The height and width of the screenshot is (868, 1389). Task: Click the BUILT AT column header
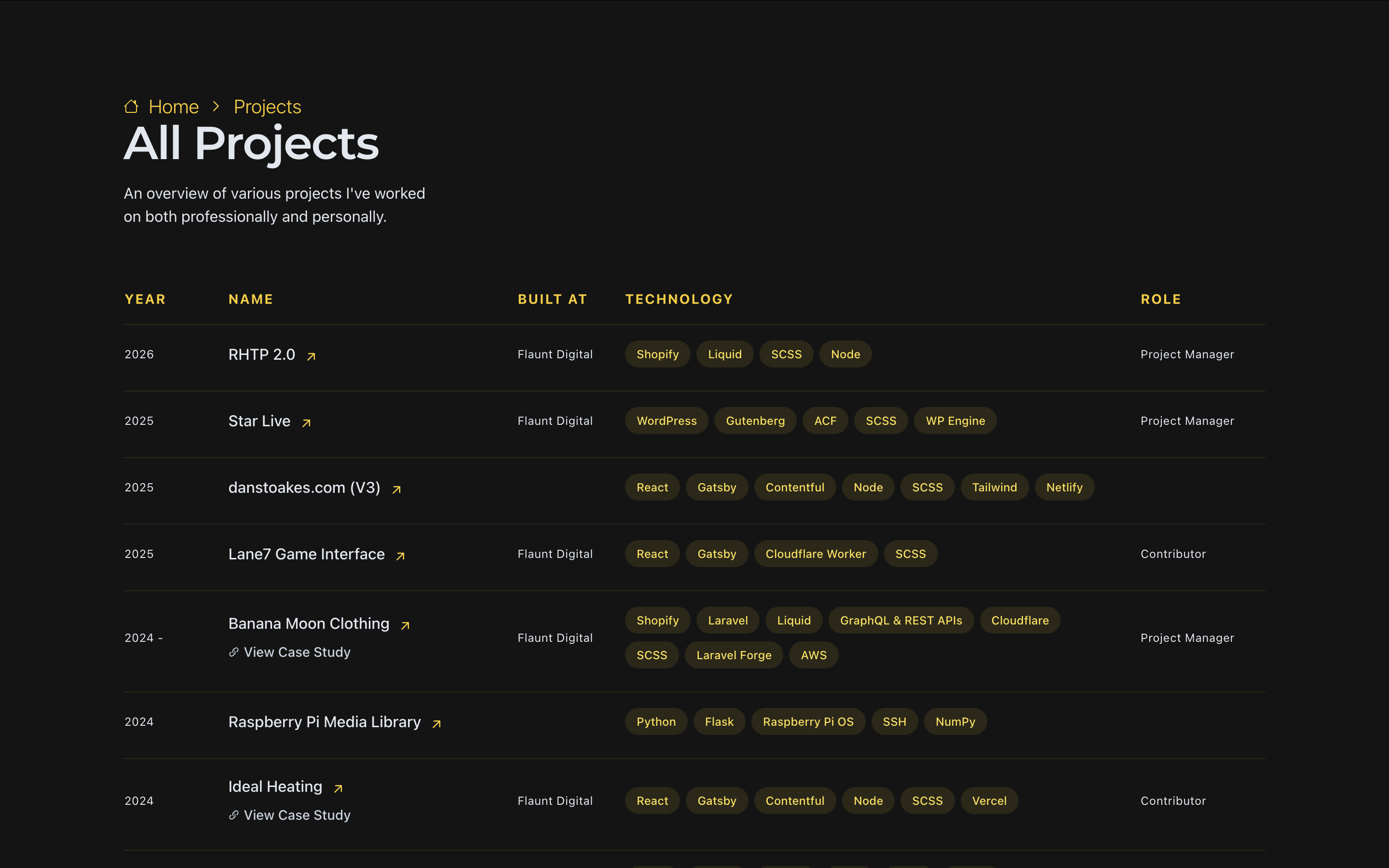click(x=552, y=299)
